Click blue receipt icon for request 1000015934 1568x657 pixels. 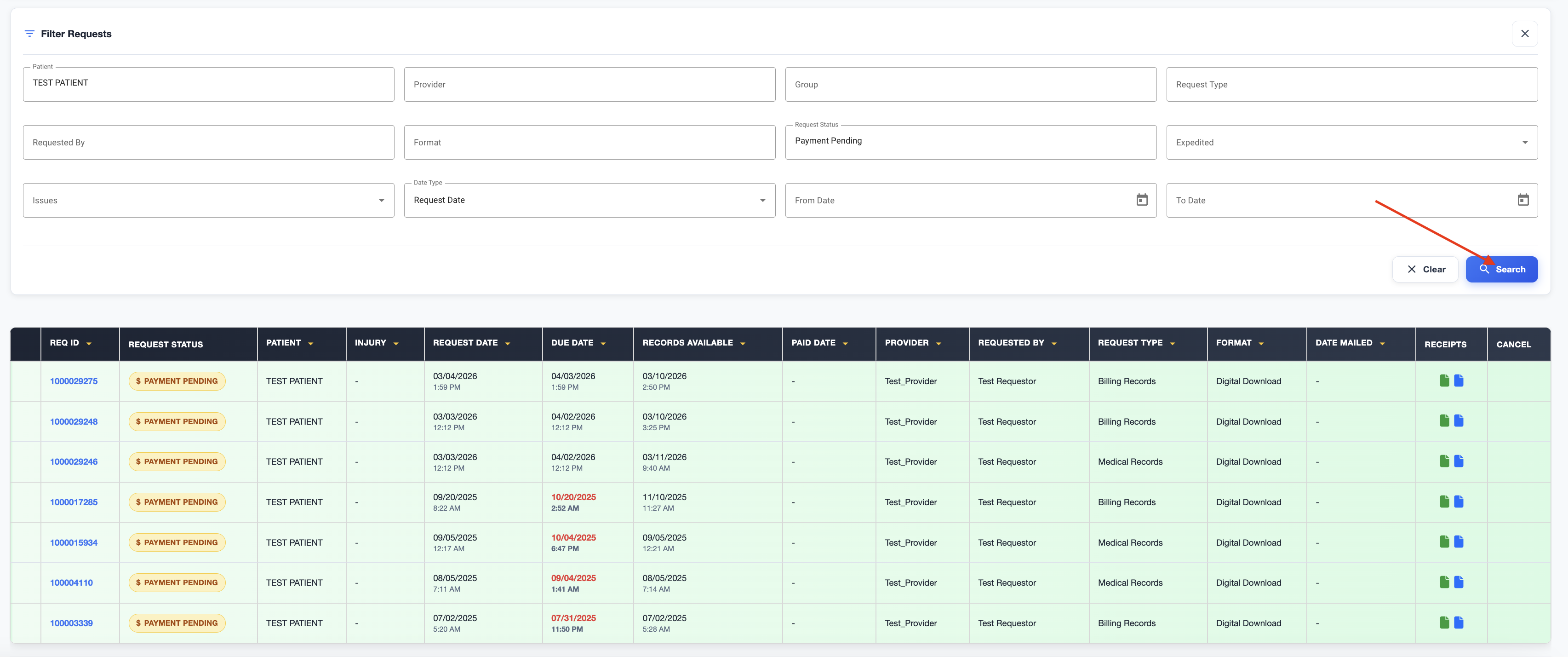(x=1459, y=542)
